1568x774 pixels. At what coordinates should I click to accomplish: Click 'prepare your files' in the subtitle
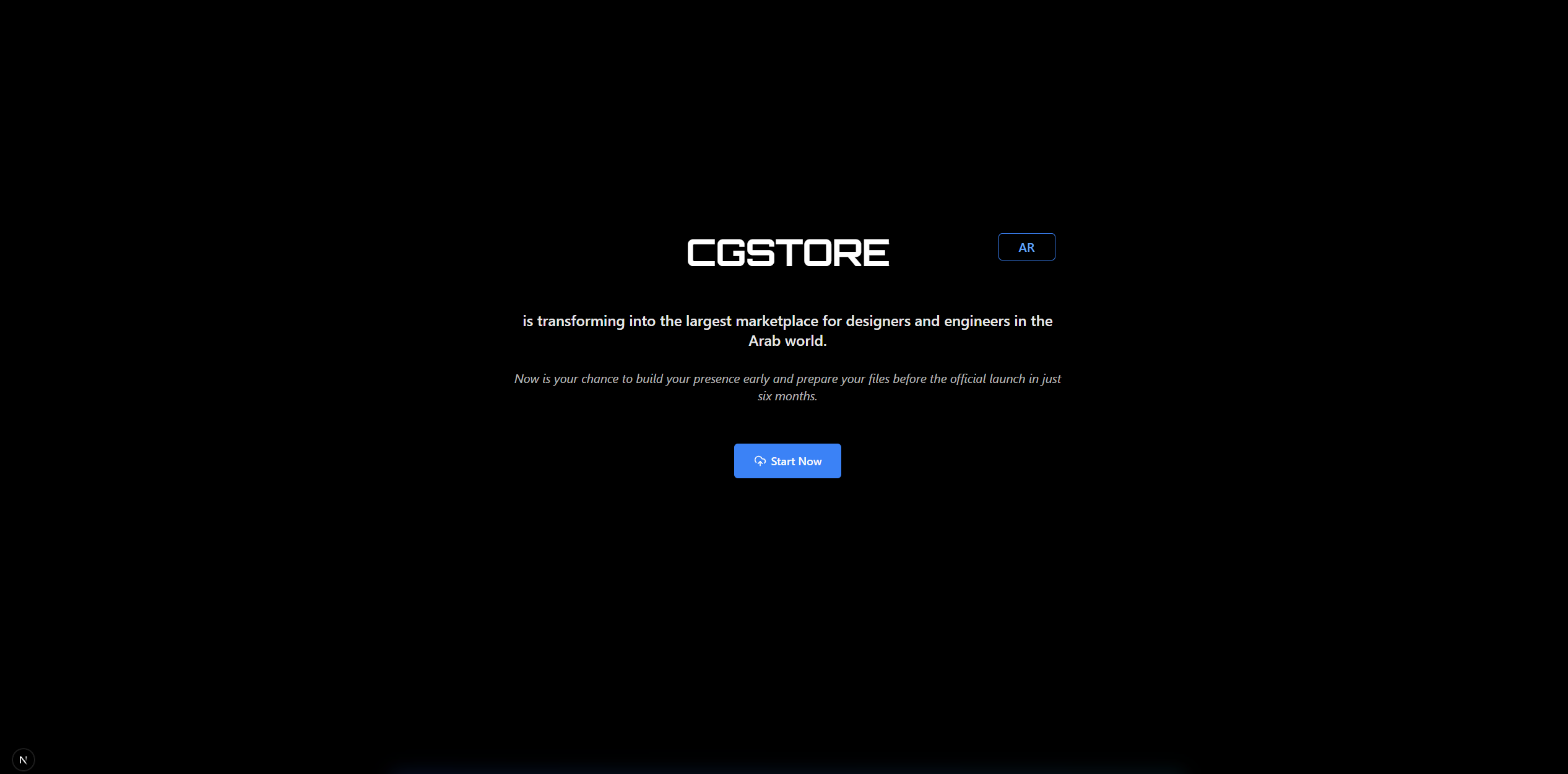pyautogui.click(x=842, y=379)
